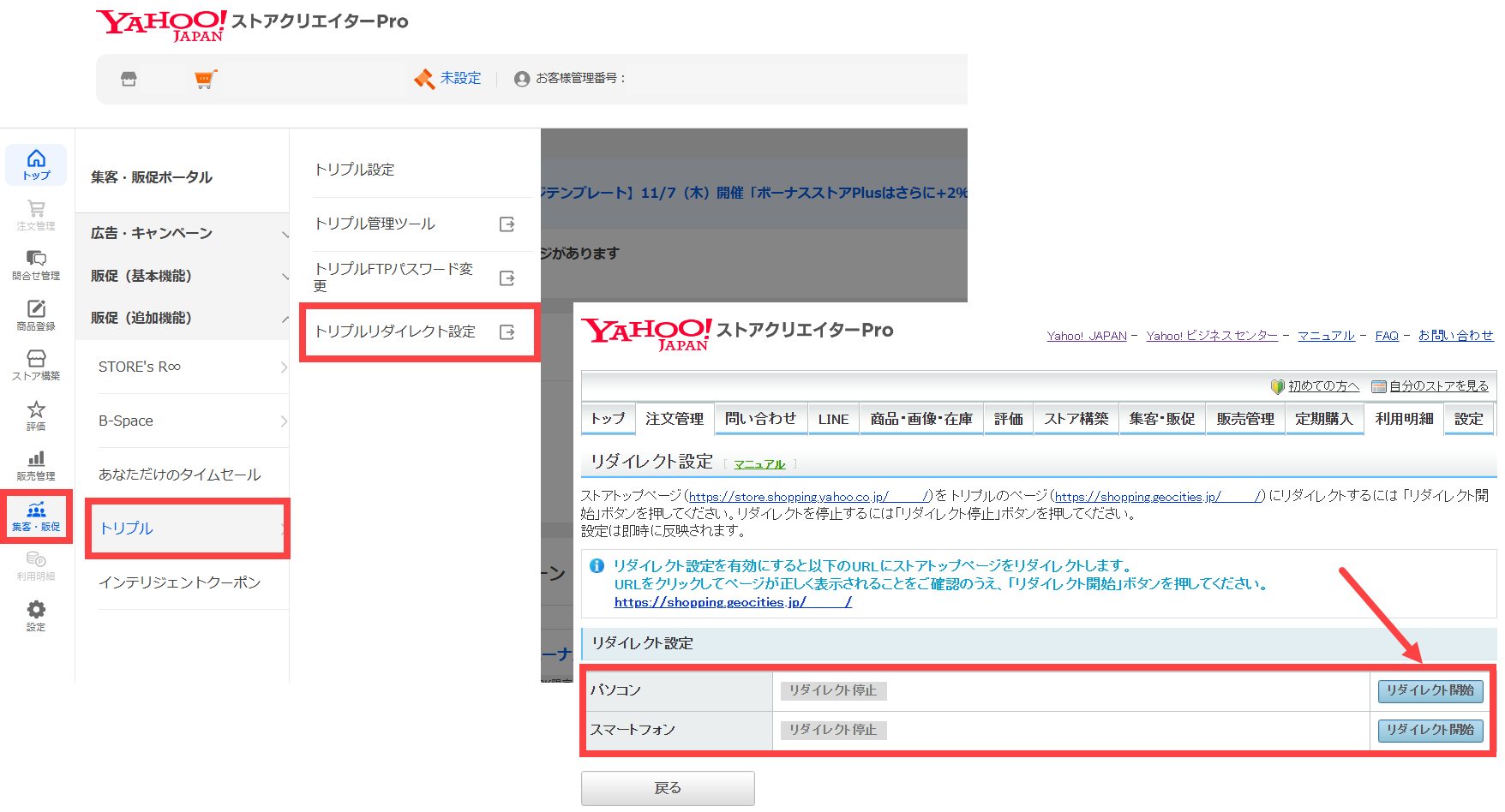
Task: Click external link icon for トリプルFTPパスワード変更
Action: click(x=507, y=278)
